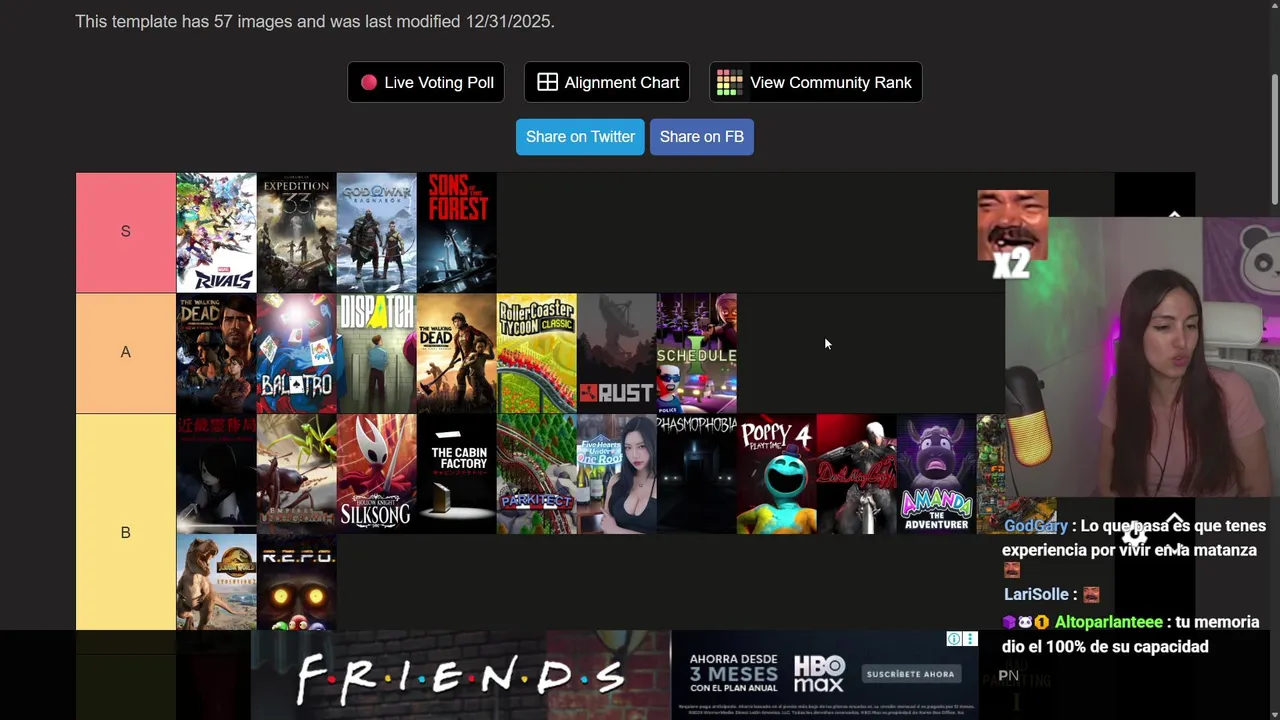Click the ad info 'i' icon
This screenshot has height=720, width=1280.
coord(954,639)
